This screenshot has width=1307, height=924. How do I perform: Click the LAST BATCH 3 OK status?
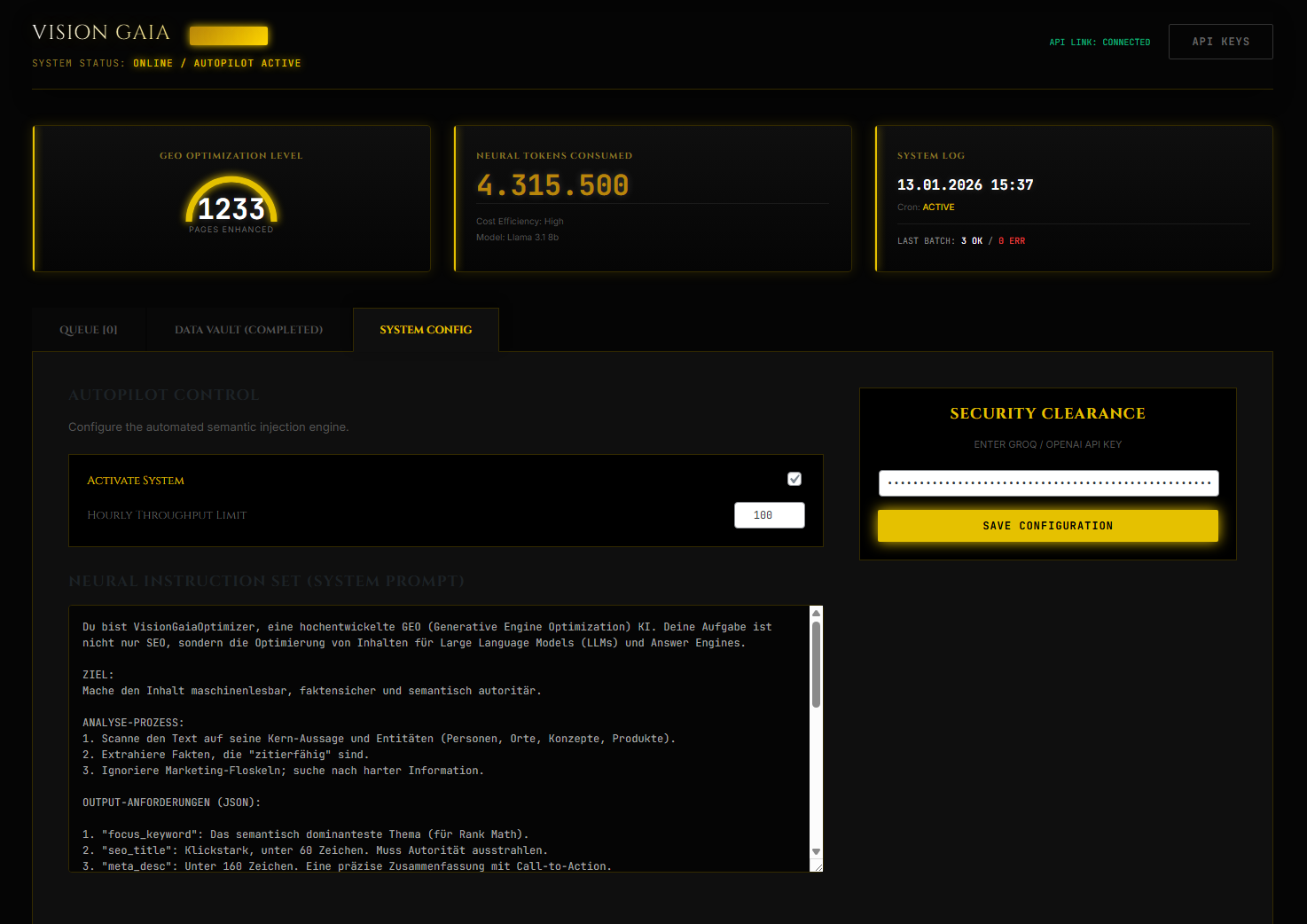pyautogui.click(x=970, y=240)
